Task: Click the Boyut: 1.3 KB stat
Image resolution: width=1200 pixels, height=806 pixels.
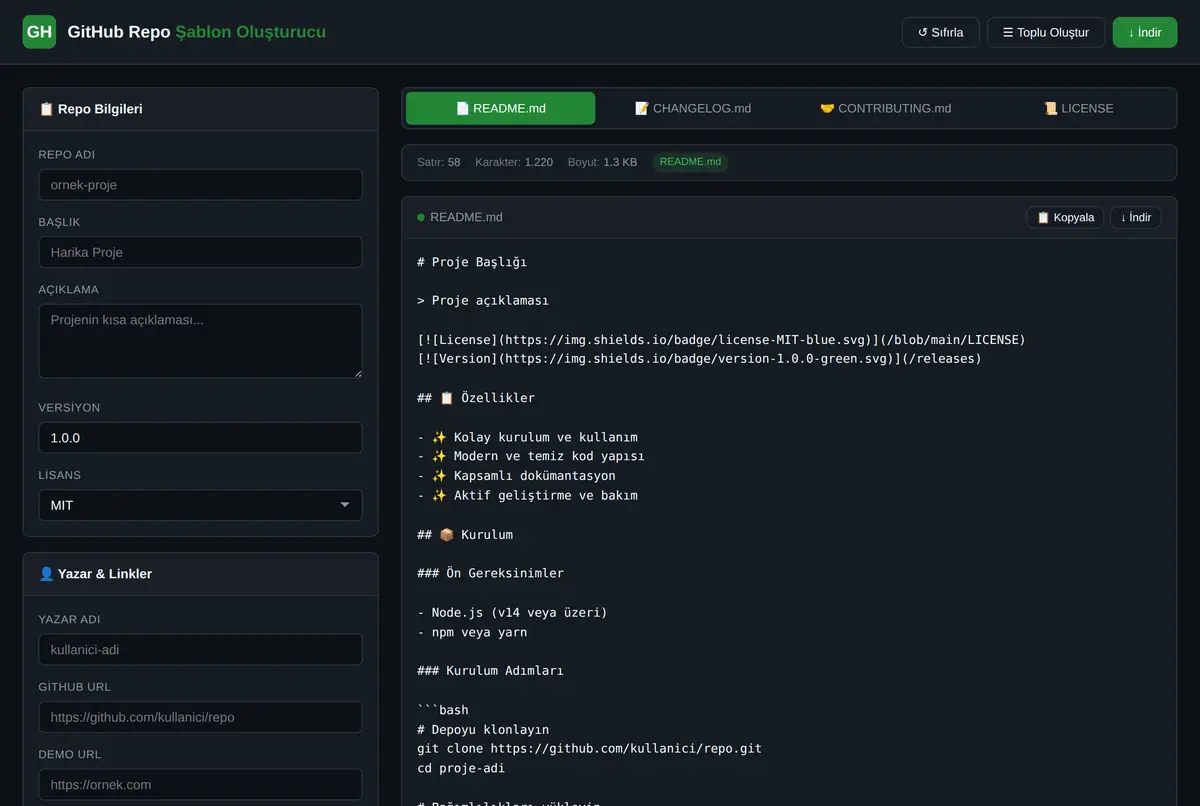Action: point(602,162)
